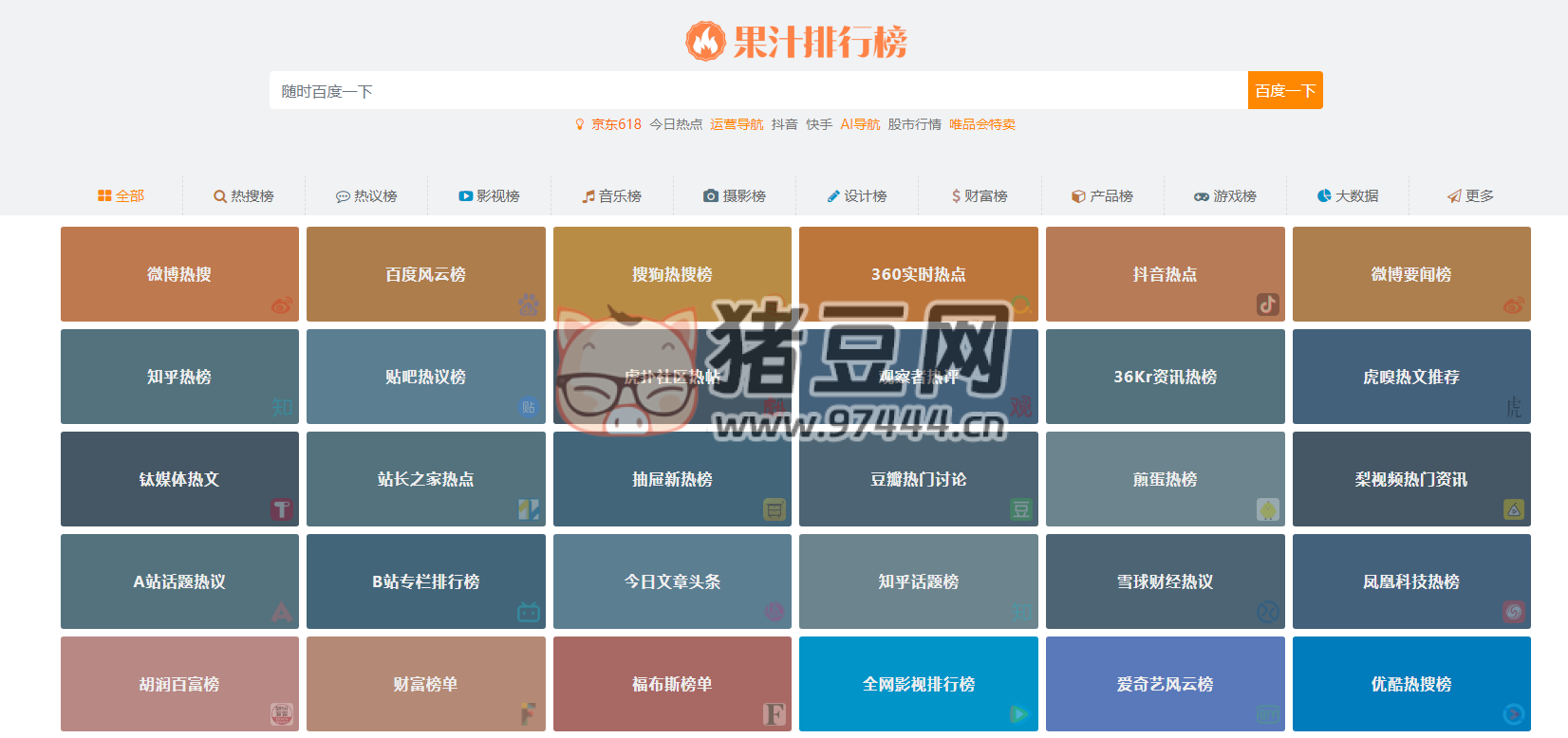The width and height of the screenshot is (1568, 738).
Task: Click the icon on 胡润百富榜 card
Action: pos(282,714)
